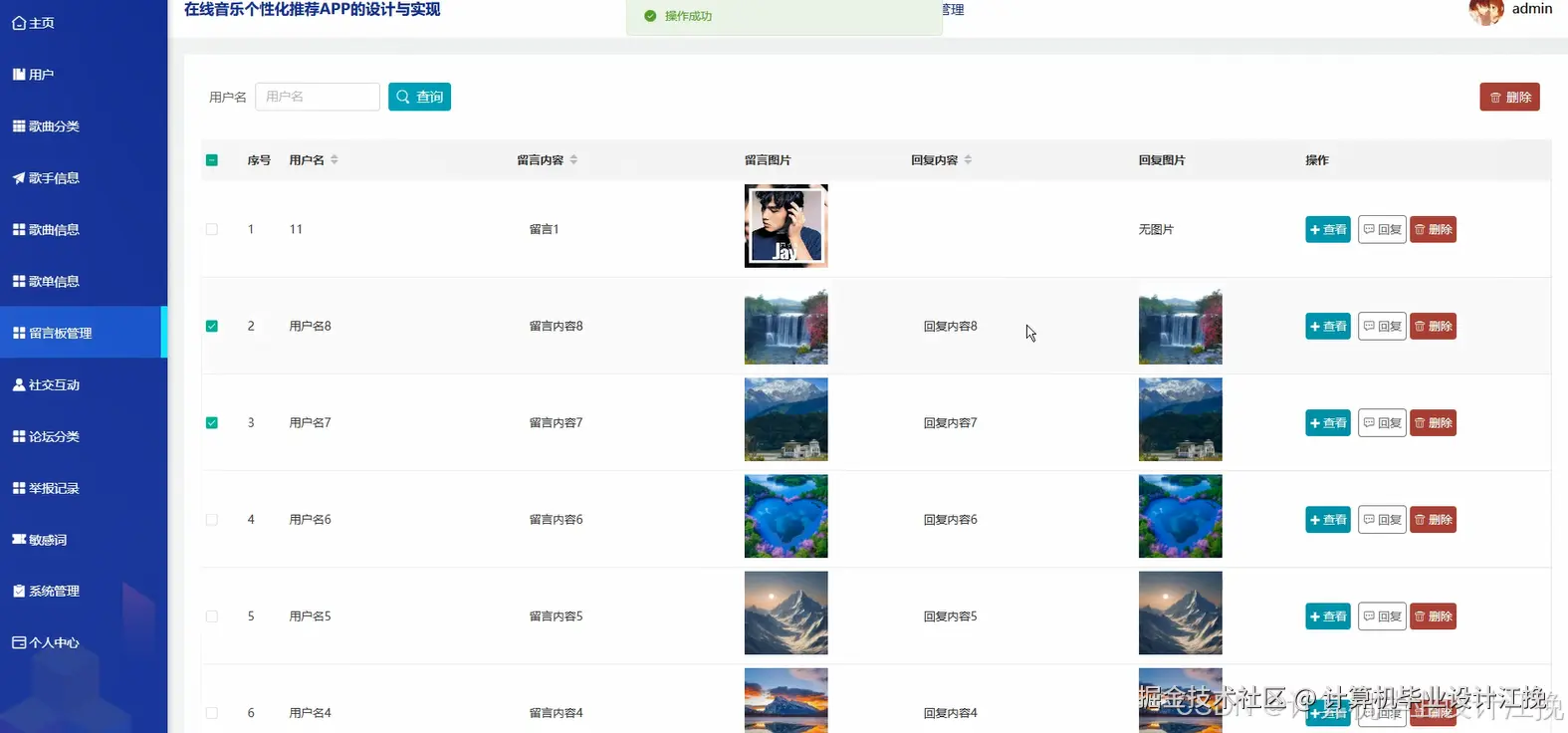Check the checkbox for 用户名6 row
The image size is (1568, 733).
(212, 520)
